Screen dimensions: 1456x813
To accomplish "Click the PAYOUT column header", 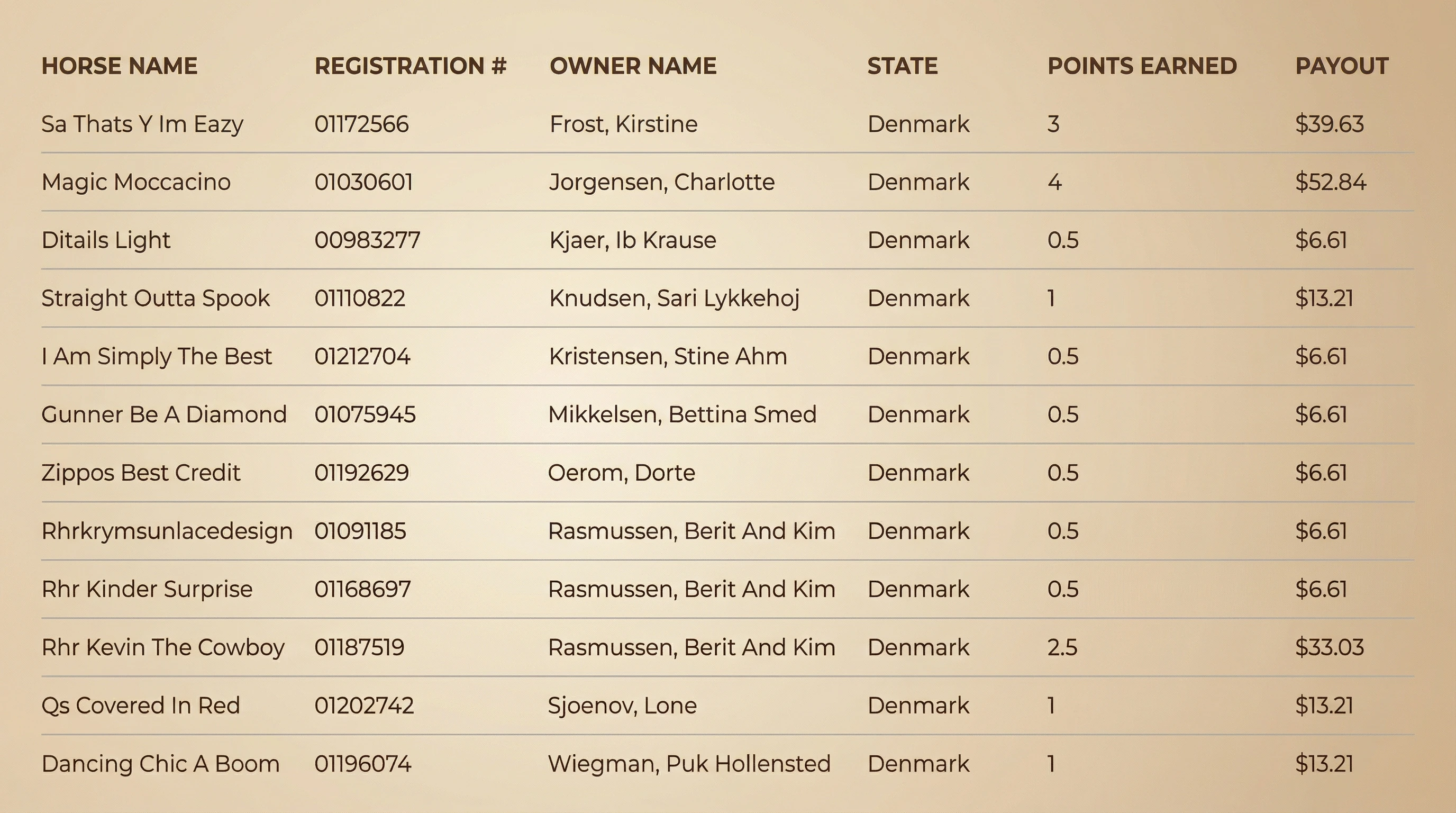I will 1341,66.
